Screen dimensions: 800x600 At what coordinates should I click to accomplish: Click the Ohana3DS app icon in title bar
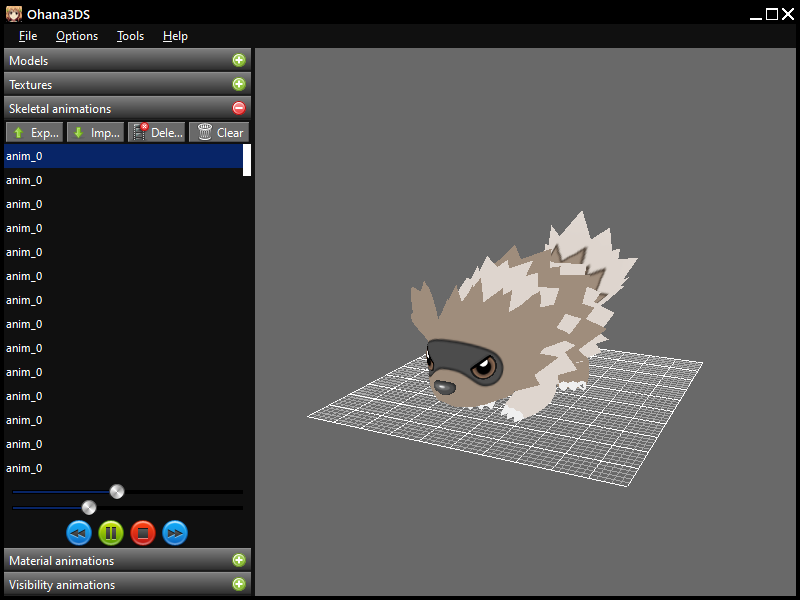tap(12, 13)
